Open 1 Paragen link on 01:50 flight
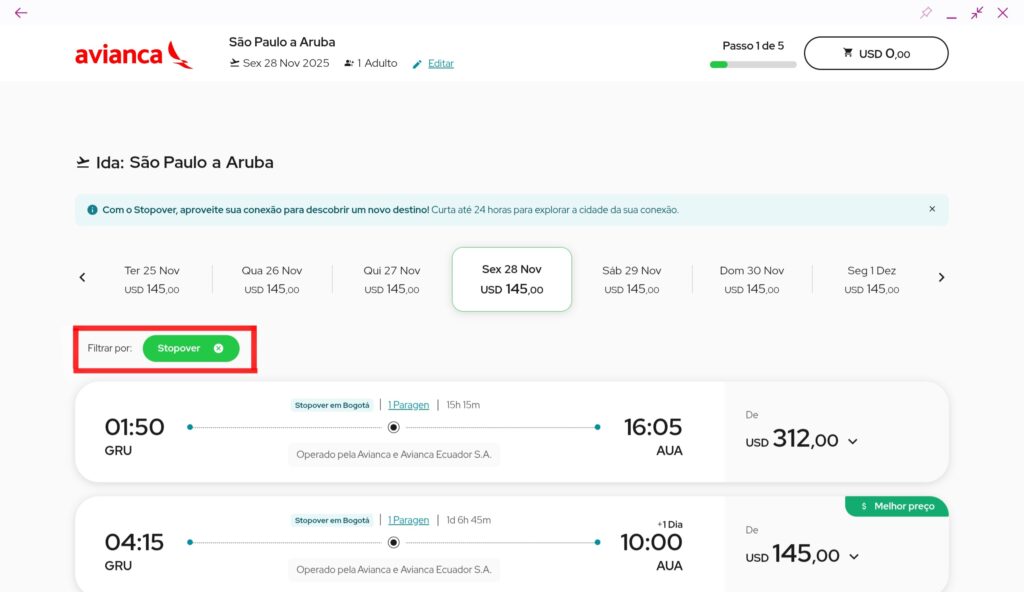The image size is (1024, 592). [x=408, y=405]
